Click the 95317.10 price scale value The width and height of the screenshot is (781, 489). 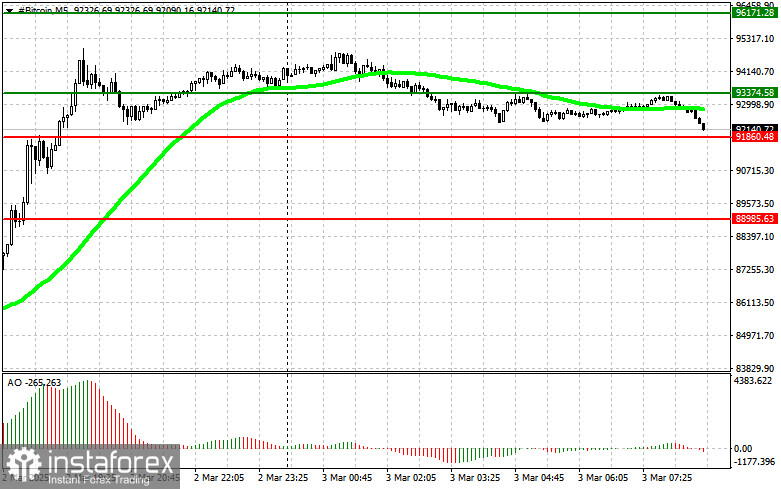tap(755, 38)
